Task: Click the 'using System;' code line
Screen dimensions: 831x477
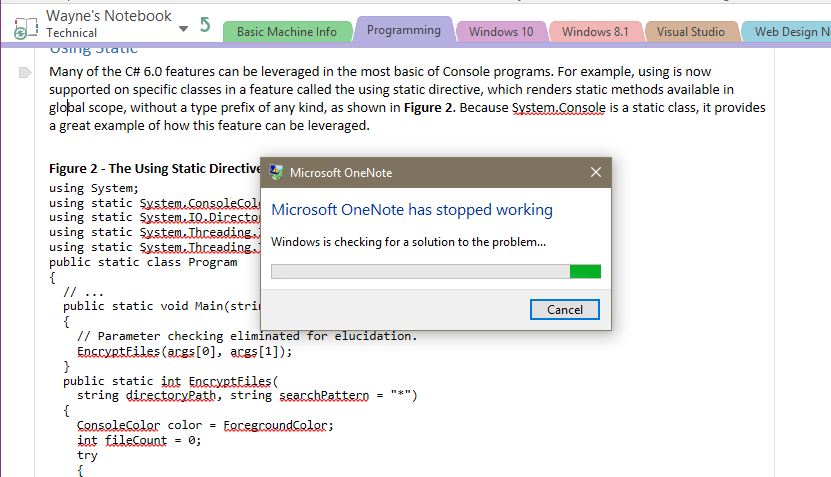Action: (94, 188)
